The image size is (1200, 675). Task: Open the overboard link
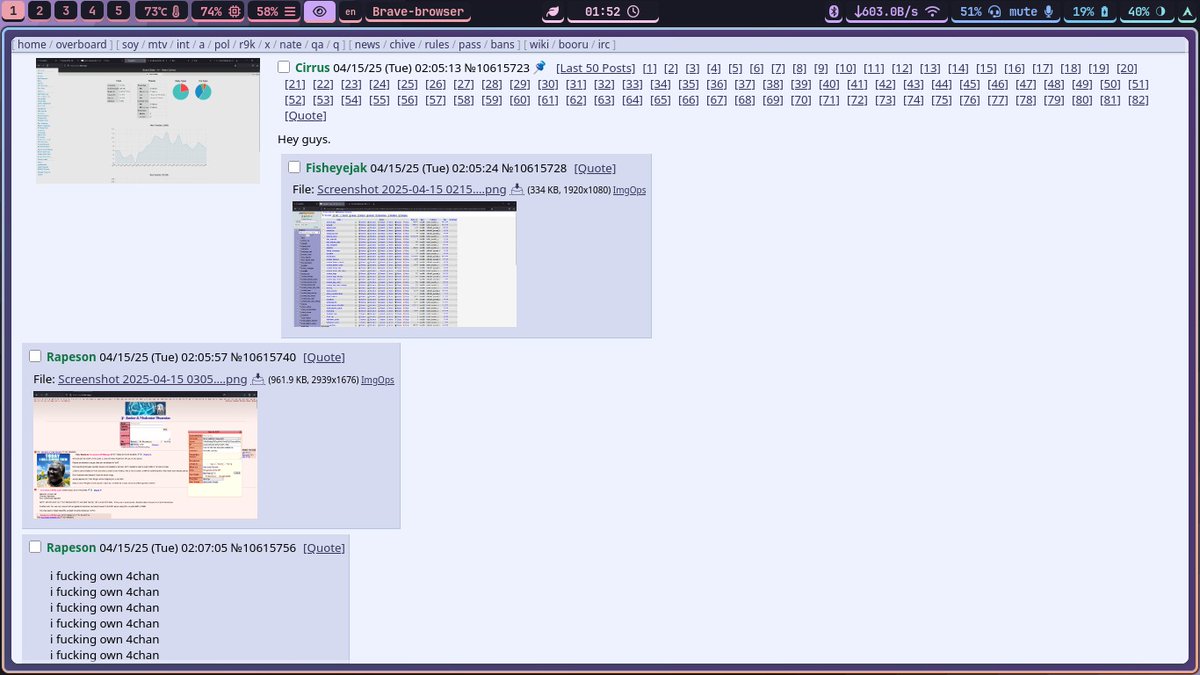click(x=81, y=45)
